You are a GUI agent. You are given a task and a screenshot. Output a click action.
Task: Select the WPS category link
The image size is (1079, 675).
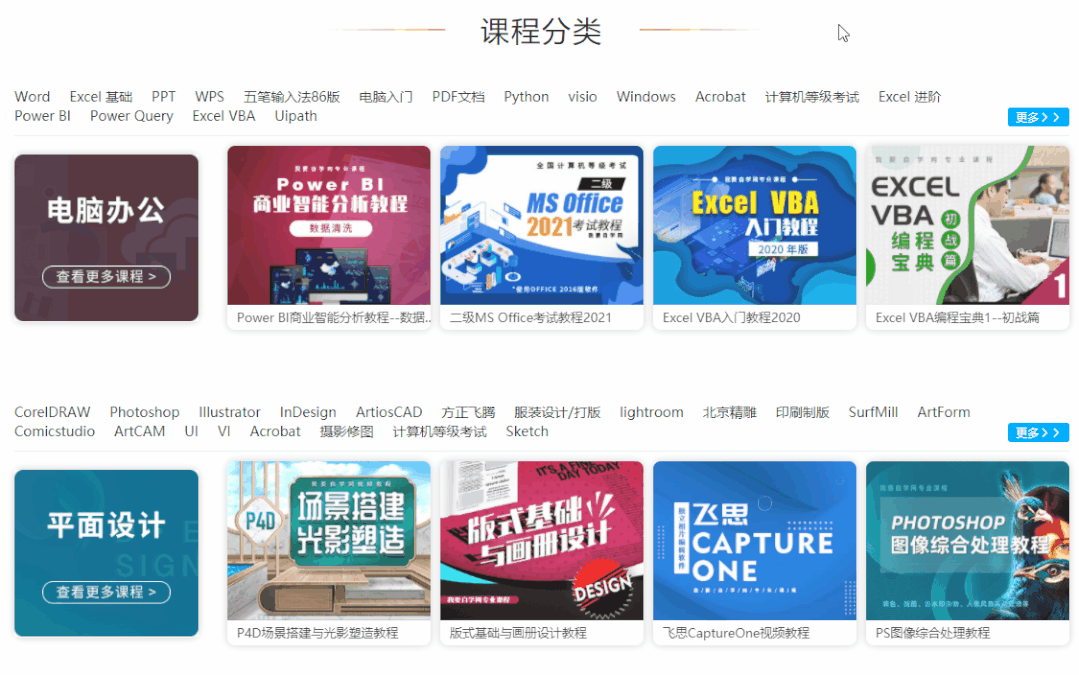pyautogui.click(x=209, y=97)
